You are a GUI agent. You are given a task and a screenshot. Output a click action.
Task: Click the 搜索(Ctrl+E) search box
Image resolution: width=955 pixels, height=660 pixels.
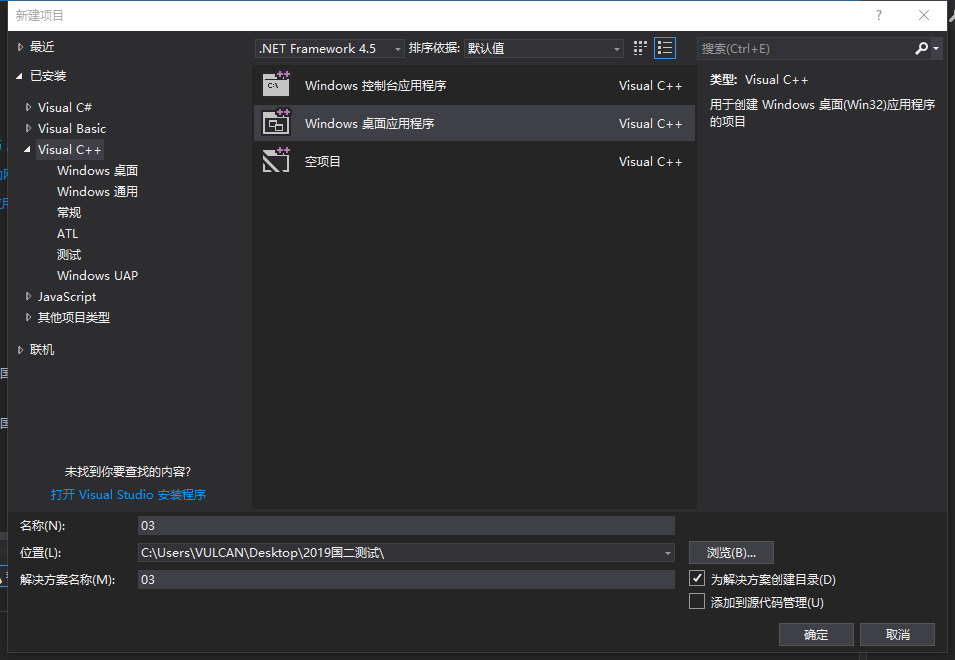[804, 48]
